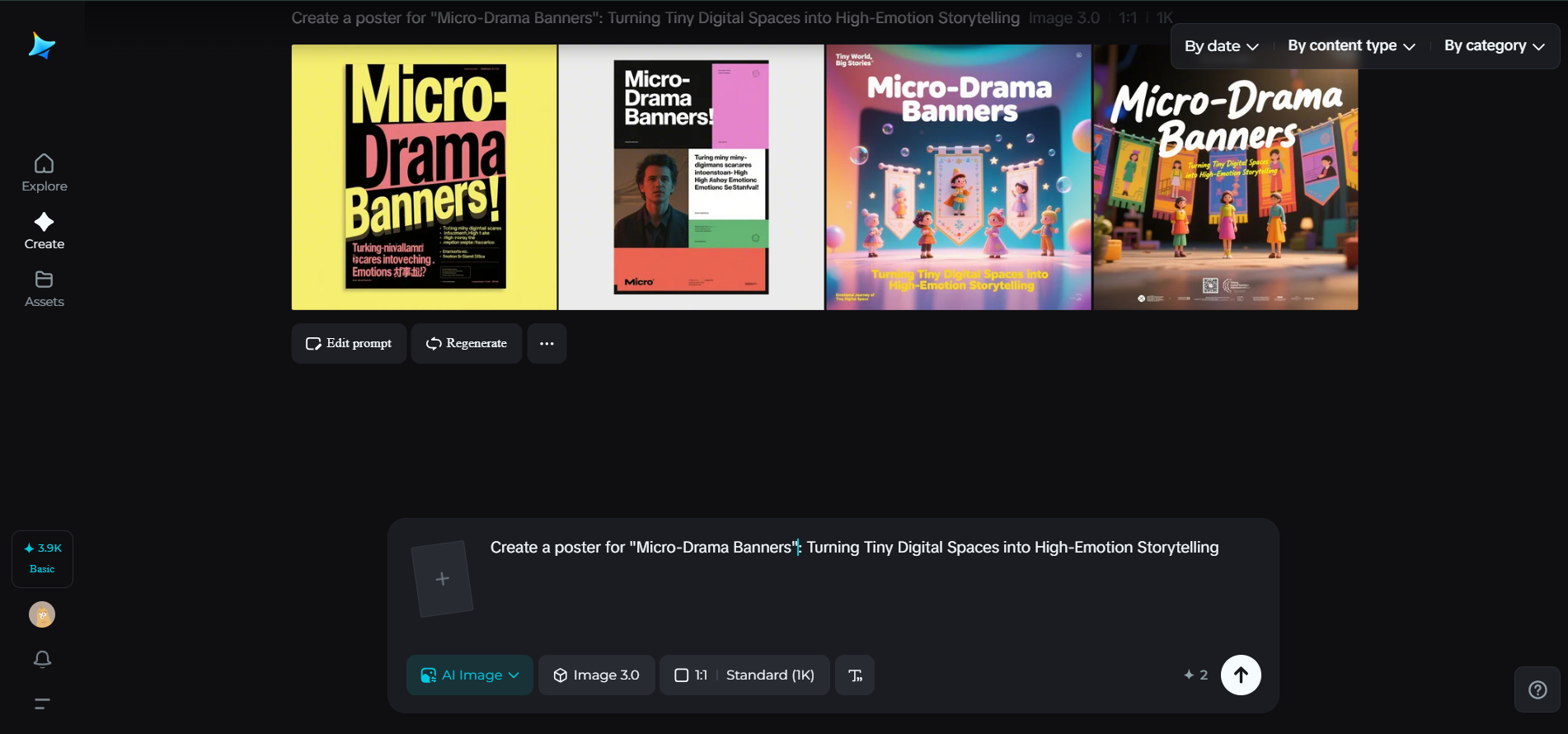
Task: Open the 1:1 Standard (1K) ratio settings
Action: point(744,675)
